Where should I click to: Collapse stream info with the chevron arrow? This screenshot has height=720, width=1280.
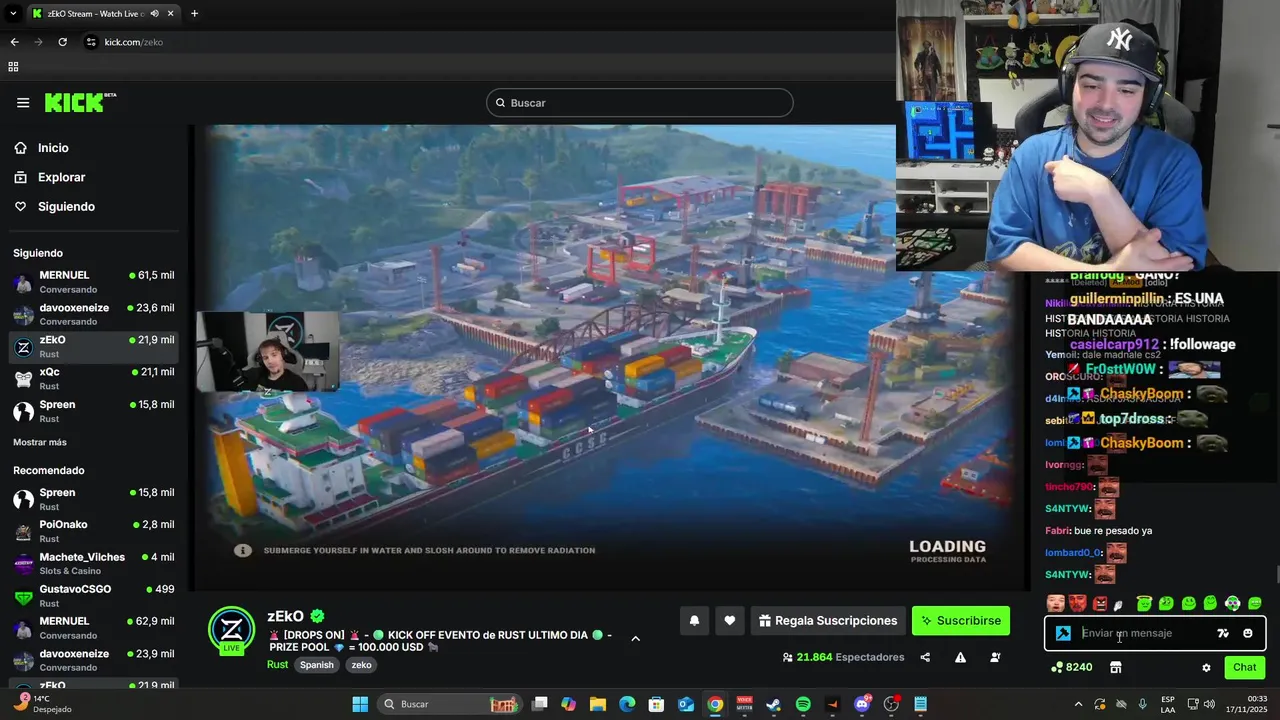635,638
